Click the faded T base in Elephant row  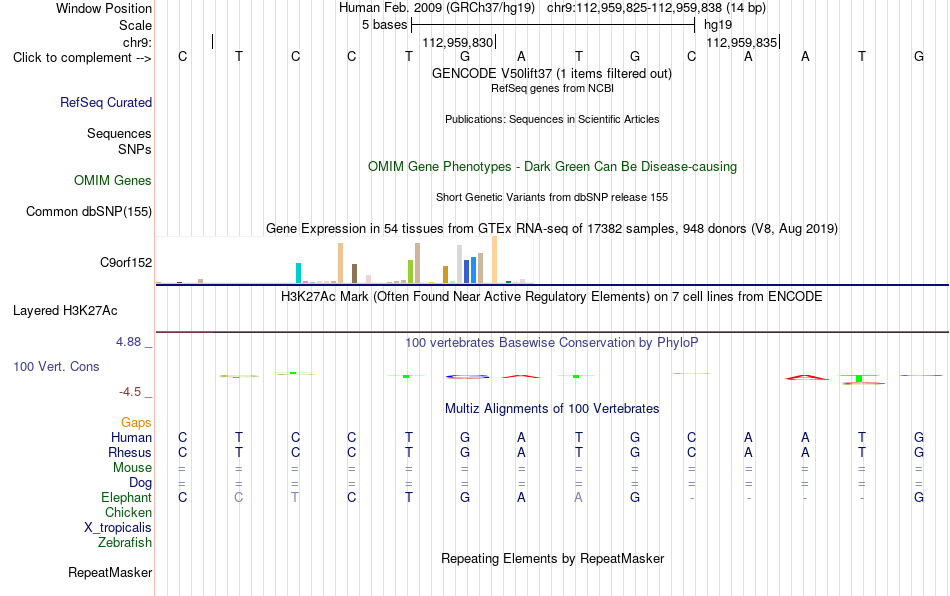tap(295, 497)
